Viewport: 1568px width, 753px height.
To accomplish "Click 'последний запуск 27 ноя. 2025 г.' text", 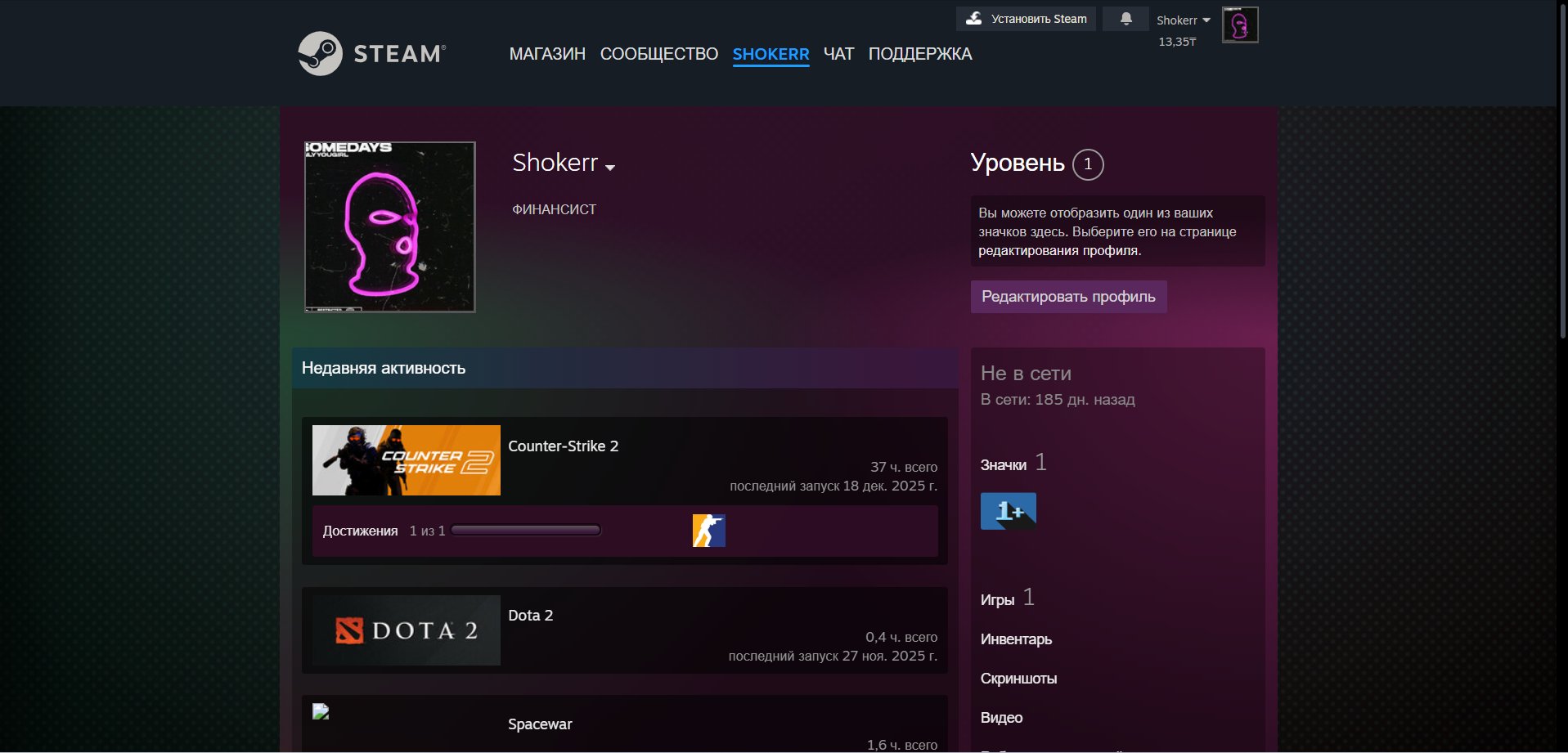I will coord(833,656).
